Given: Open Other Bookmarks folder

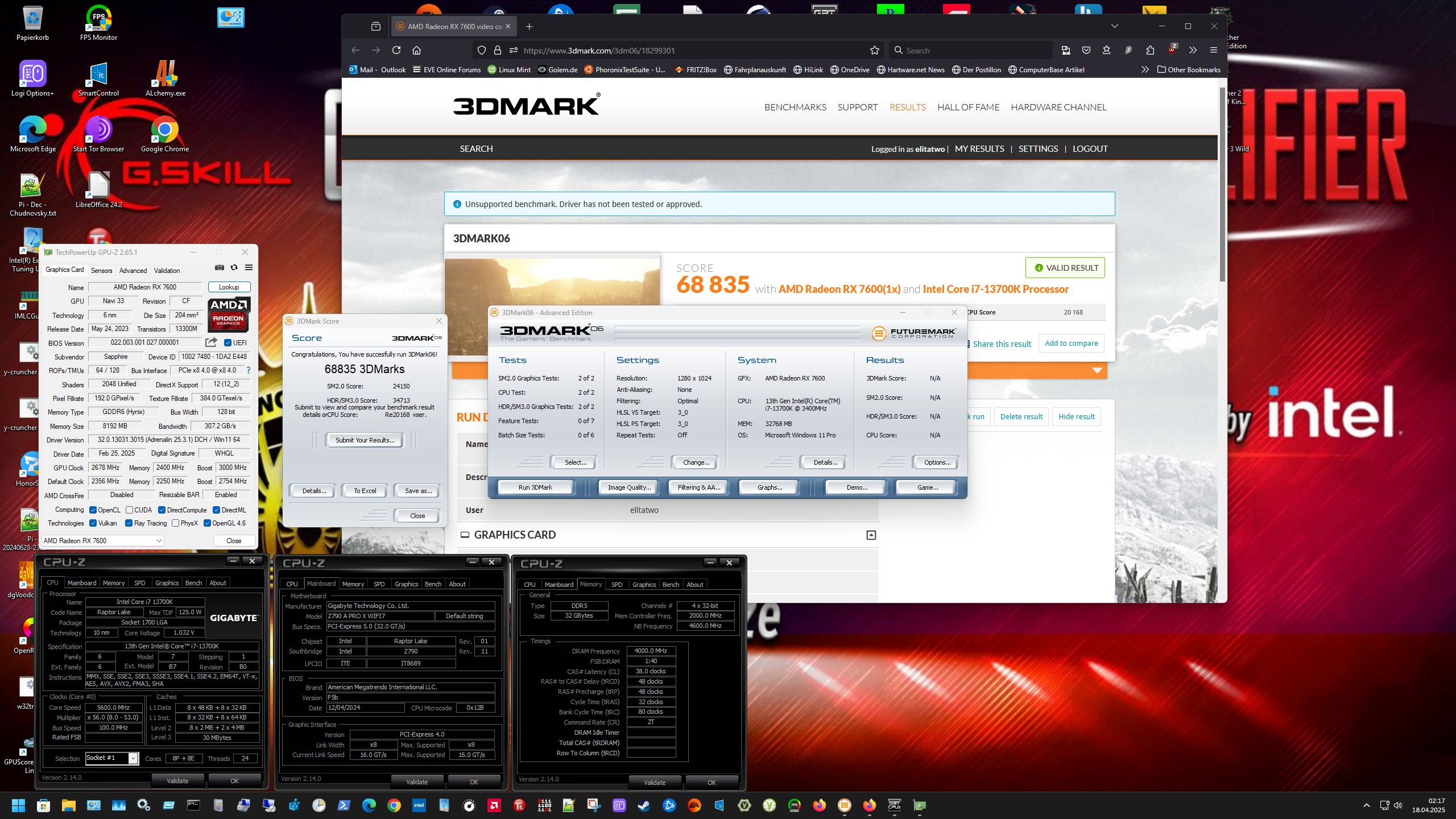Looking at the screenshot, I should point(1189,69).
